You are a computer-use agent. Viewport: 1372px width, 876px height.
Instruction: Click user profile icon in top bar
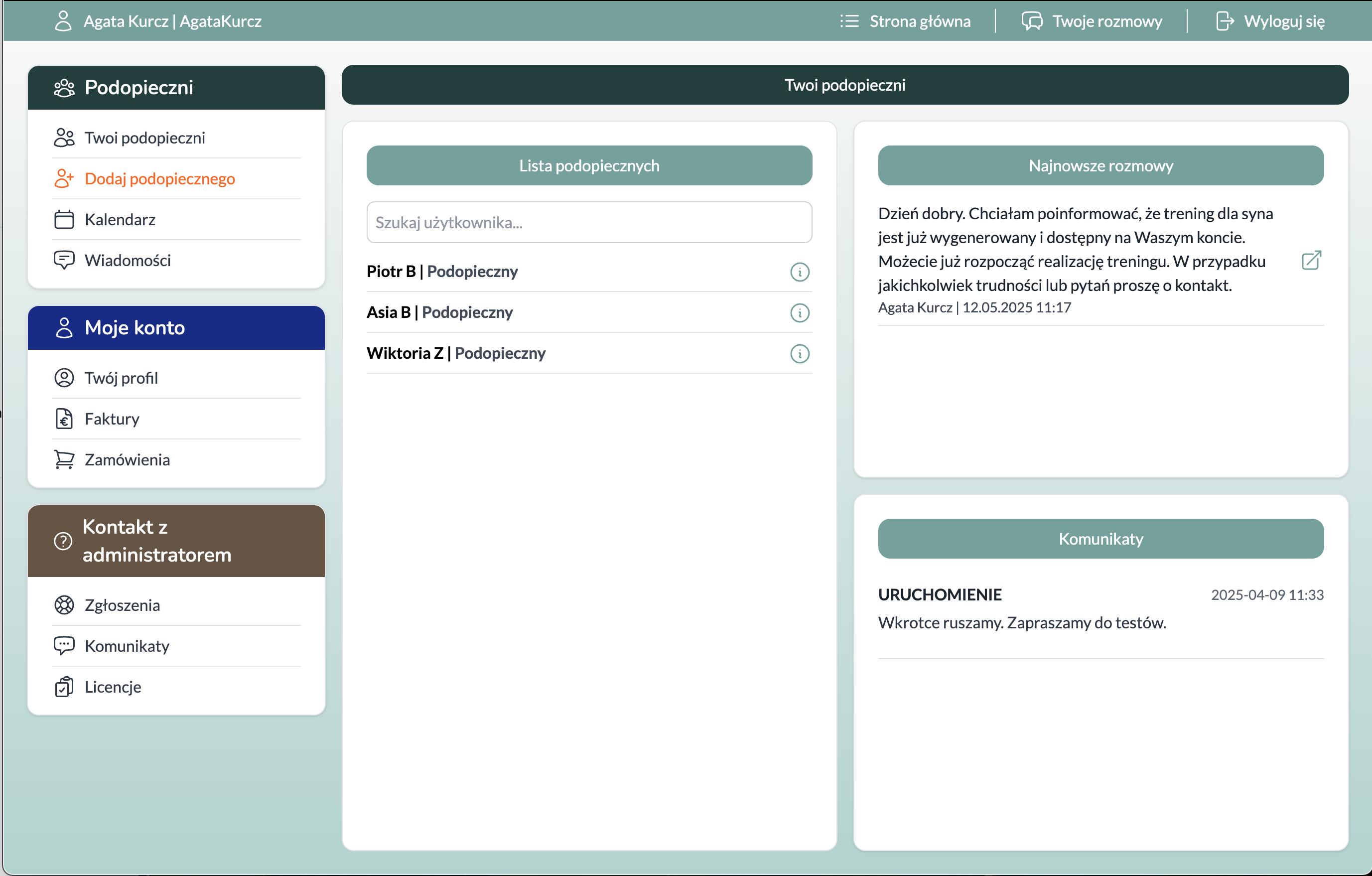tap(63, 21)
